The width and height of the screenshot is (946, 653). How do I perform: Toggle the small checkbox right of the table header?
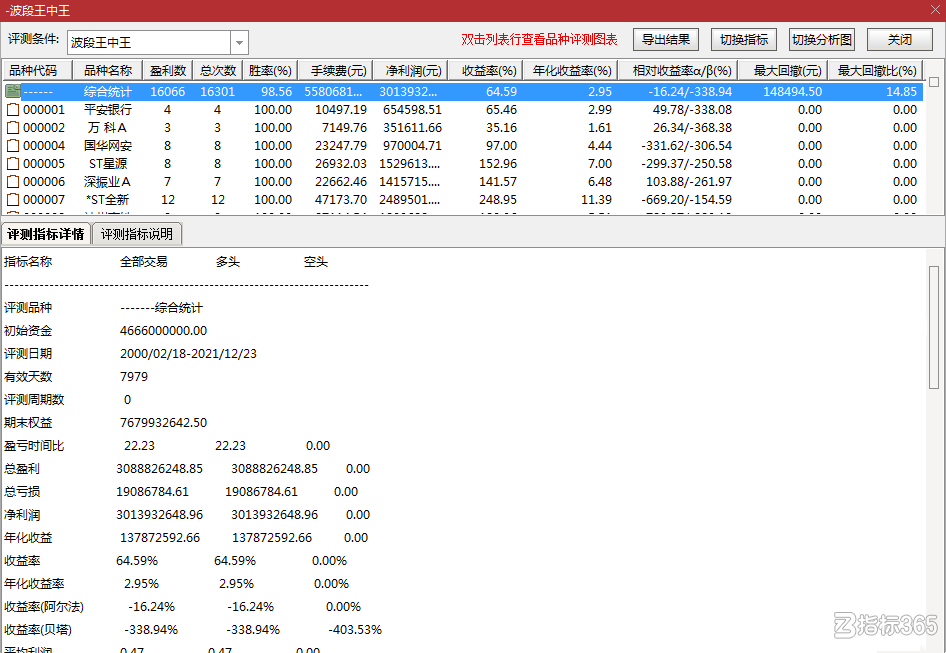[x=934, y=81]
